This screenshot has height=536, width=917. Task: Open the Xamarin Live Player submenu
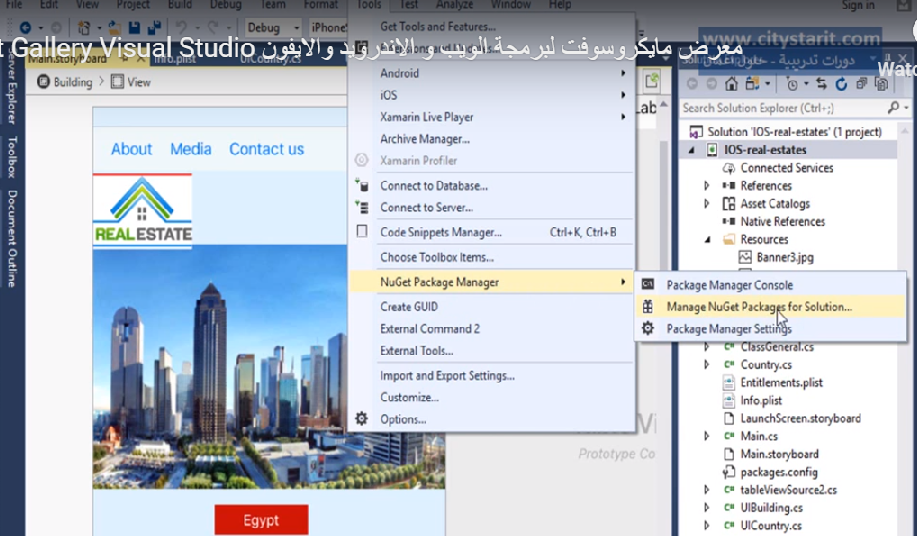[490, 117]
